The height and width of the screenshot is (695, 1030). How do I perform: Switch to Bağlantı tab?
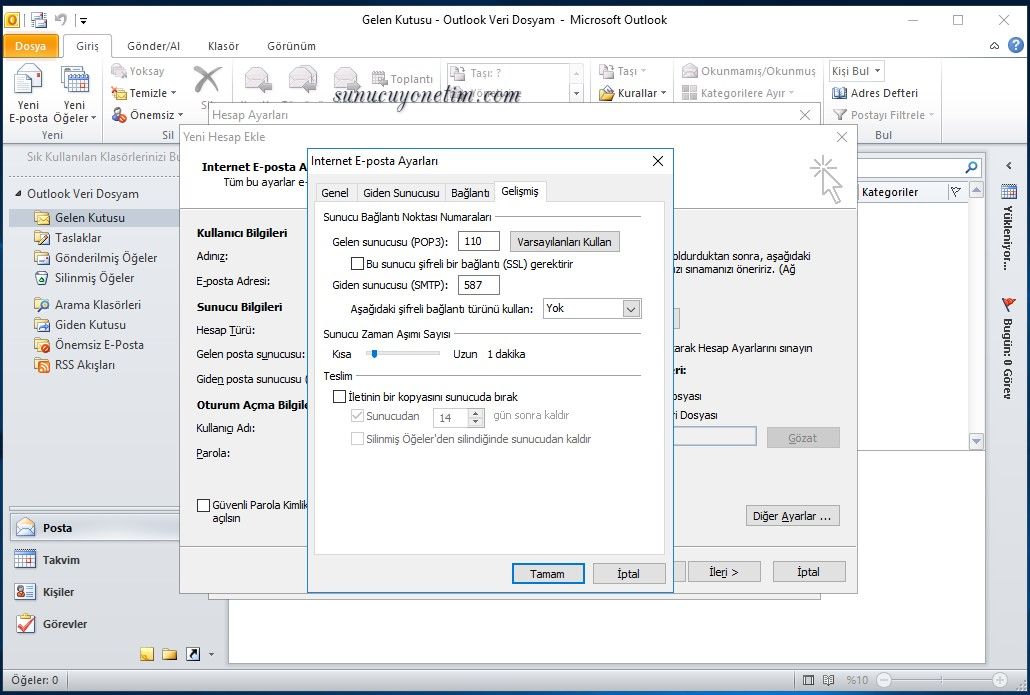470,192
